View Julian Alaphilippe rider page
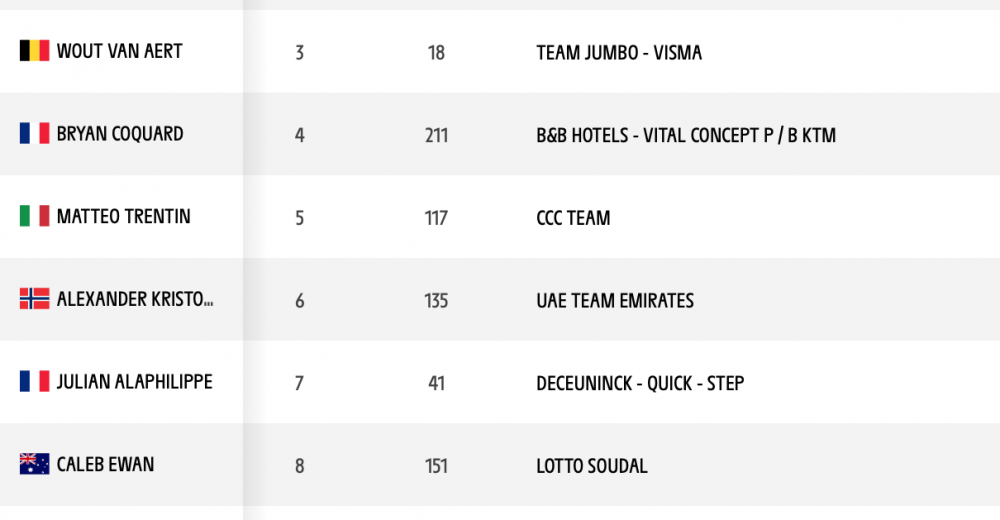This screenshot has height=520, width=1000. (135, 382)
